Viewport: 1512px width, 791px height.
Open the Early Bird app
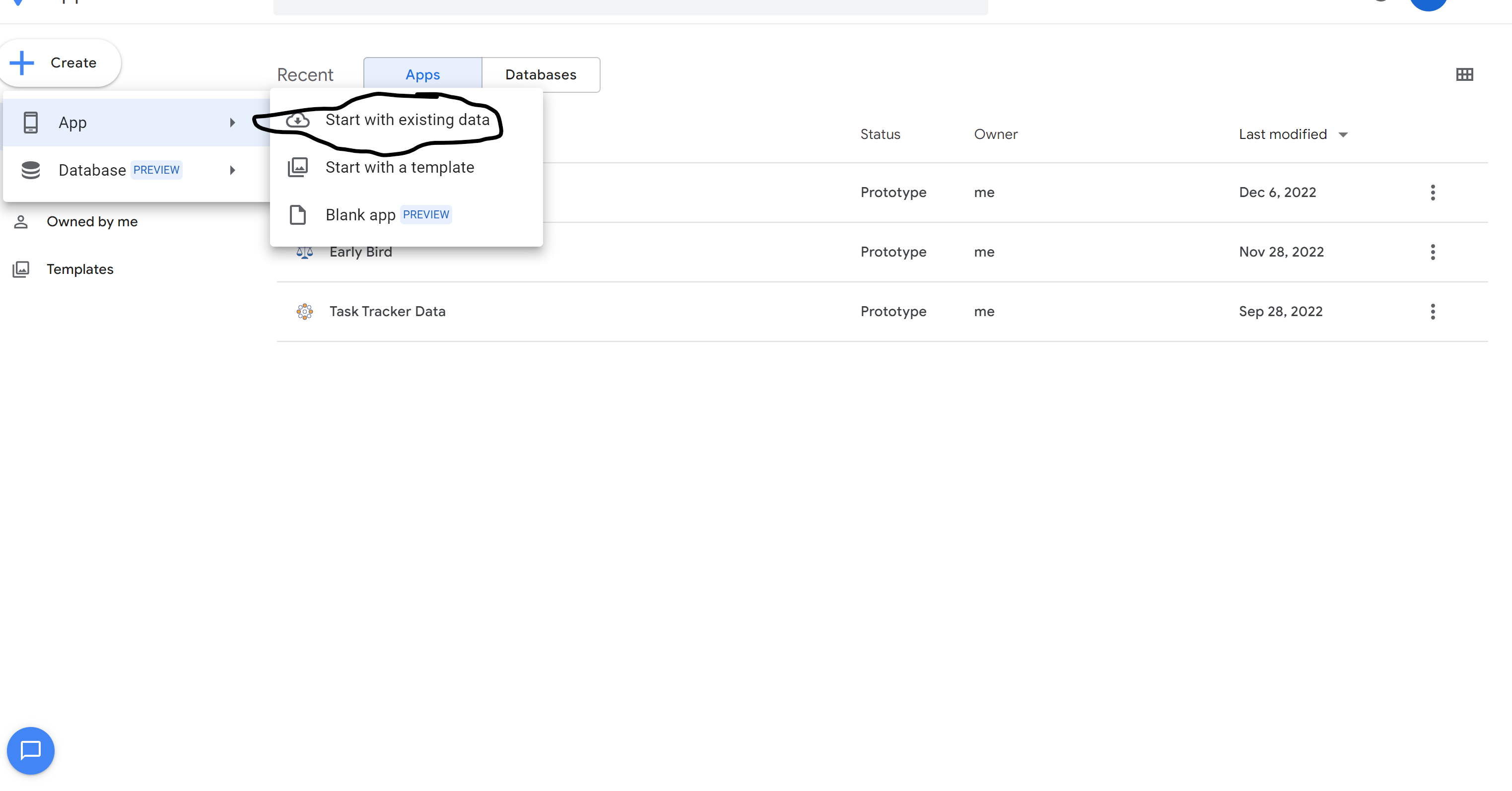tap(360, 252)
